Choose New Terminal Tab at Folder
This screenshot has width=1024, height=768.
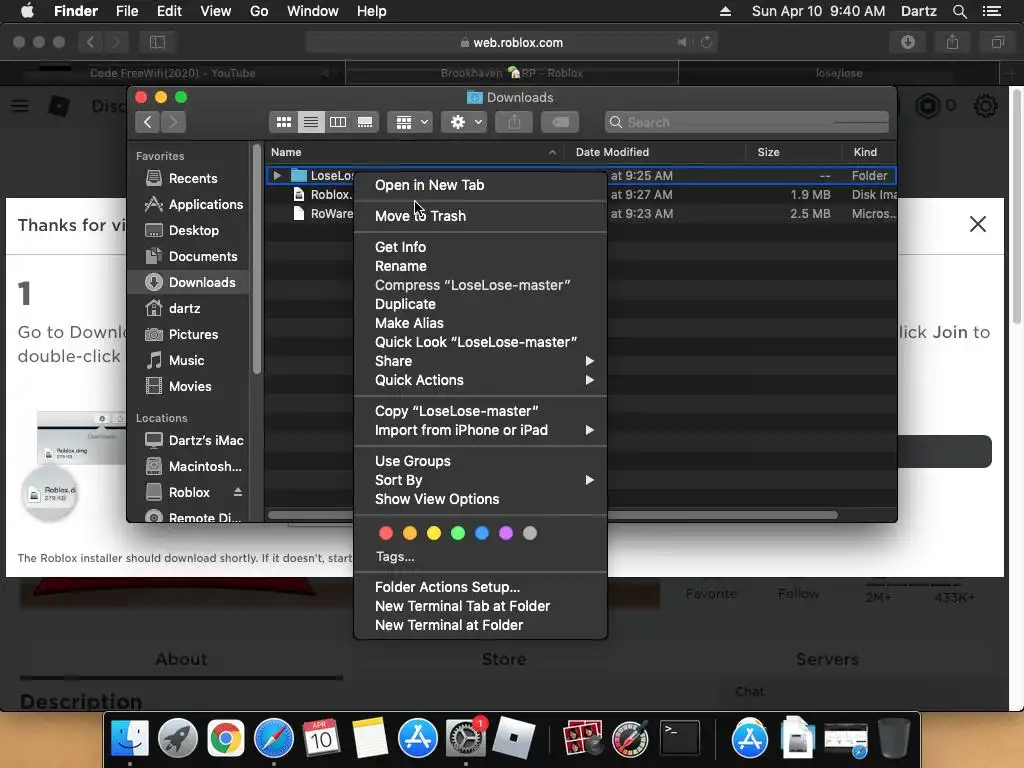click(x=481, y=606)
